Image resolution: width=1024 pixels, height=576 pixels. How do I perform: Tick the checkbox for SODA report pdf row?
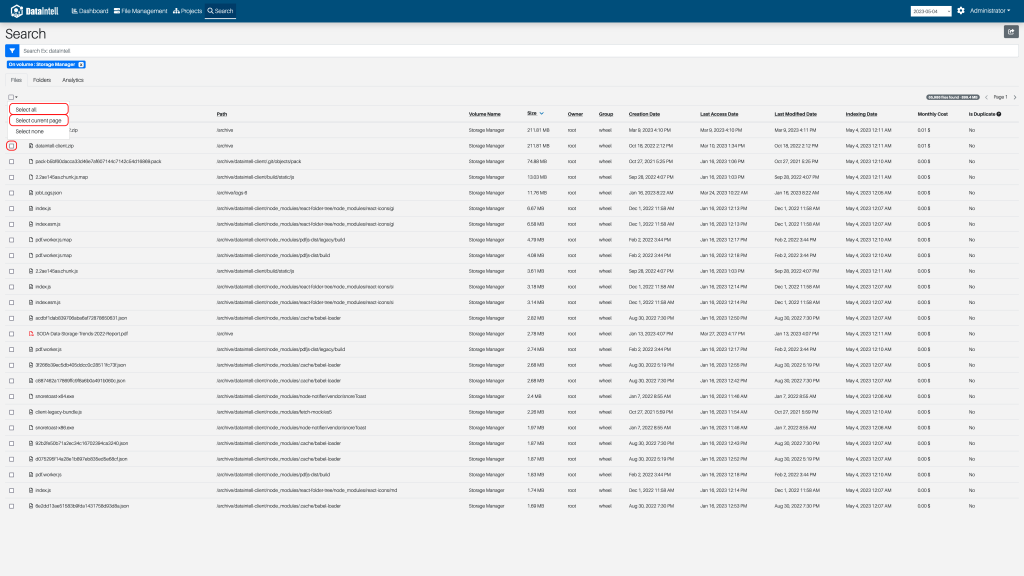coord(12,334)
